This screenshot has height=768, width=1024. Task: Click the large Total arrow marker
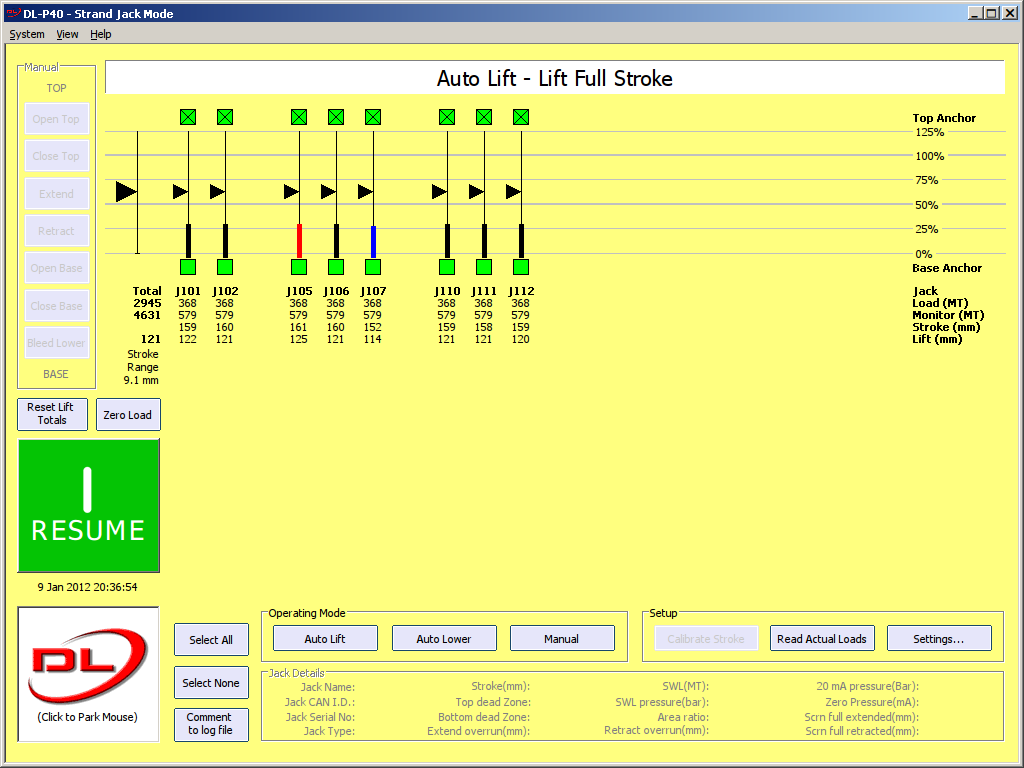pyautogui.click(x=126, y=191)
